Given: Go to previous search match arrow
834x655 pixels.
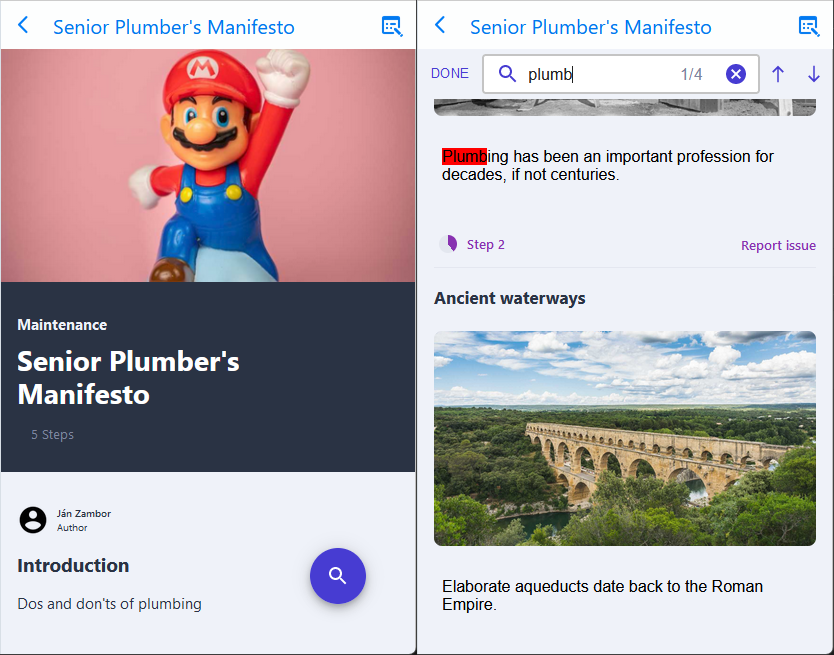Looking at the screenshot, I should click(778, 74).
